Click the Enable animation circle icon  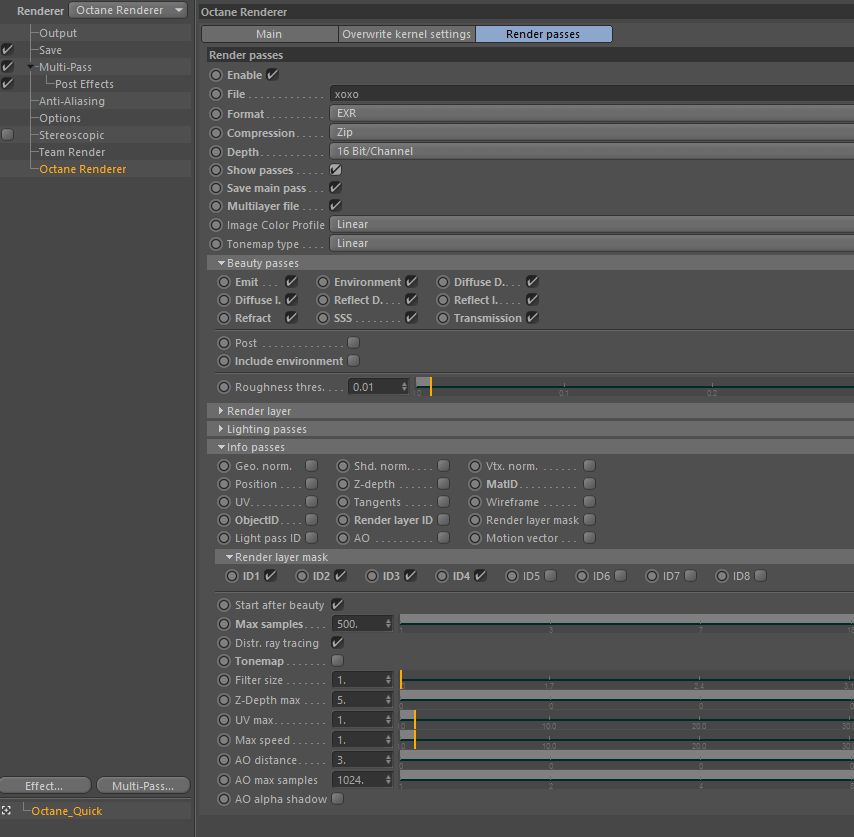click(216, 75)
